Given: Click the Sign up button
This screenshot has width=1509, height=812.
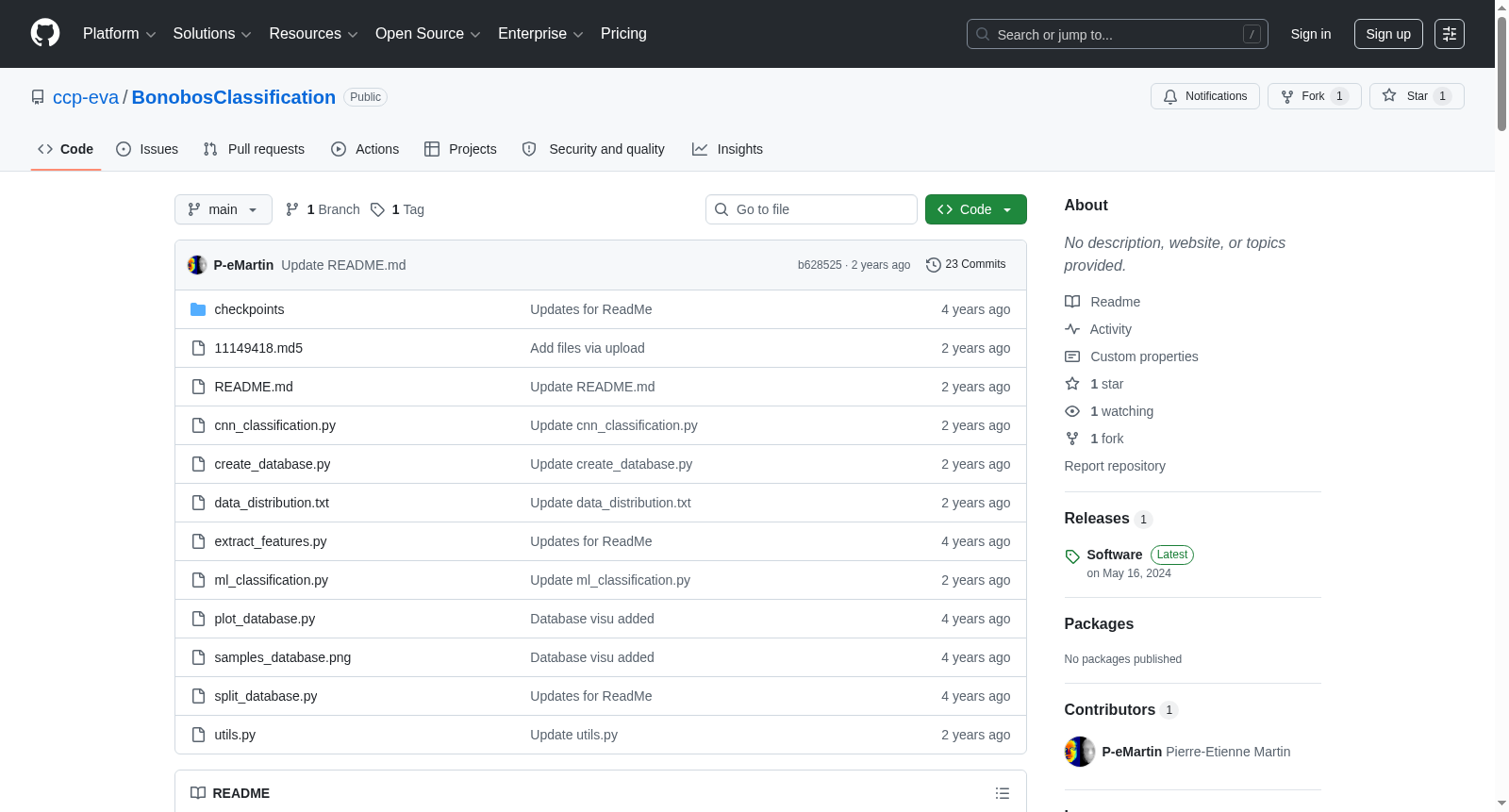Looking at the screenshot, I should pos(1388,34).
